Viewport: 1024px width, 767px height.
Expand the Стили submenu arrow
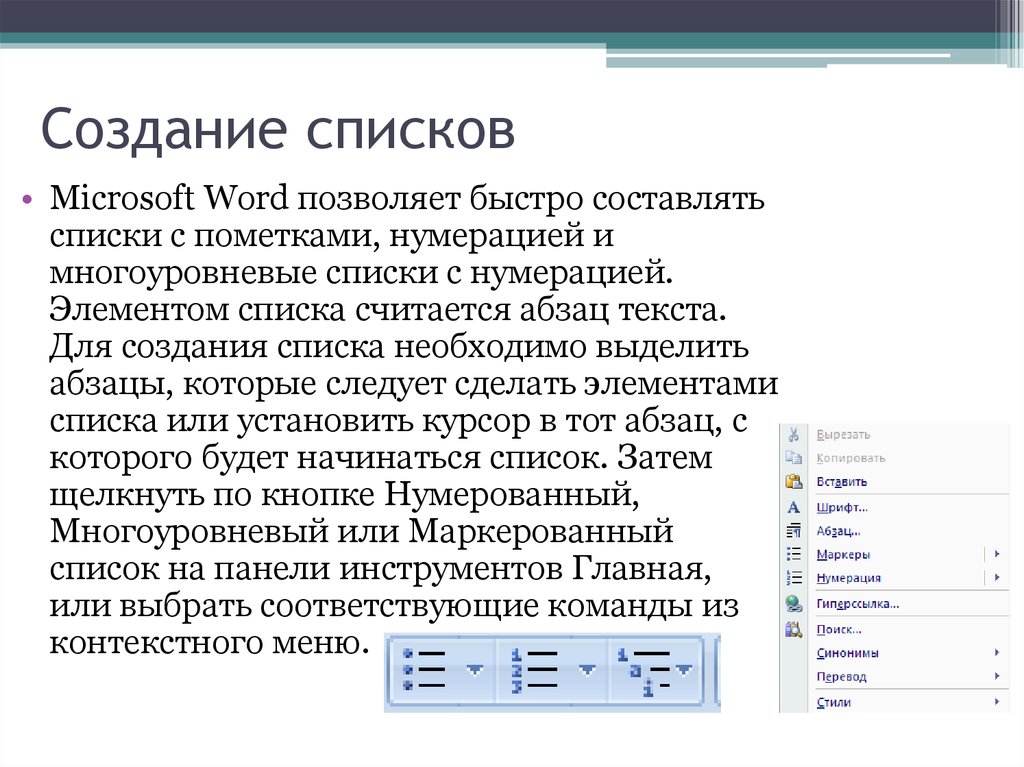click(x=997, y=702)
